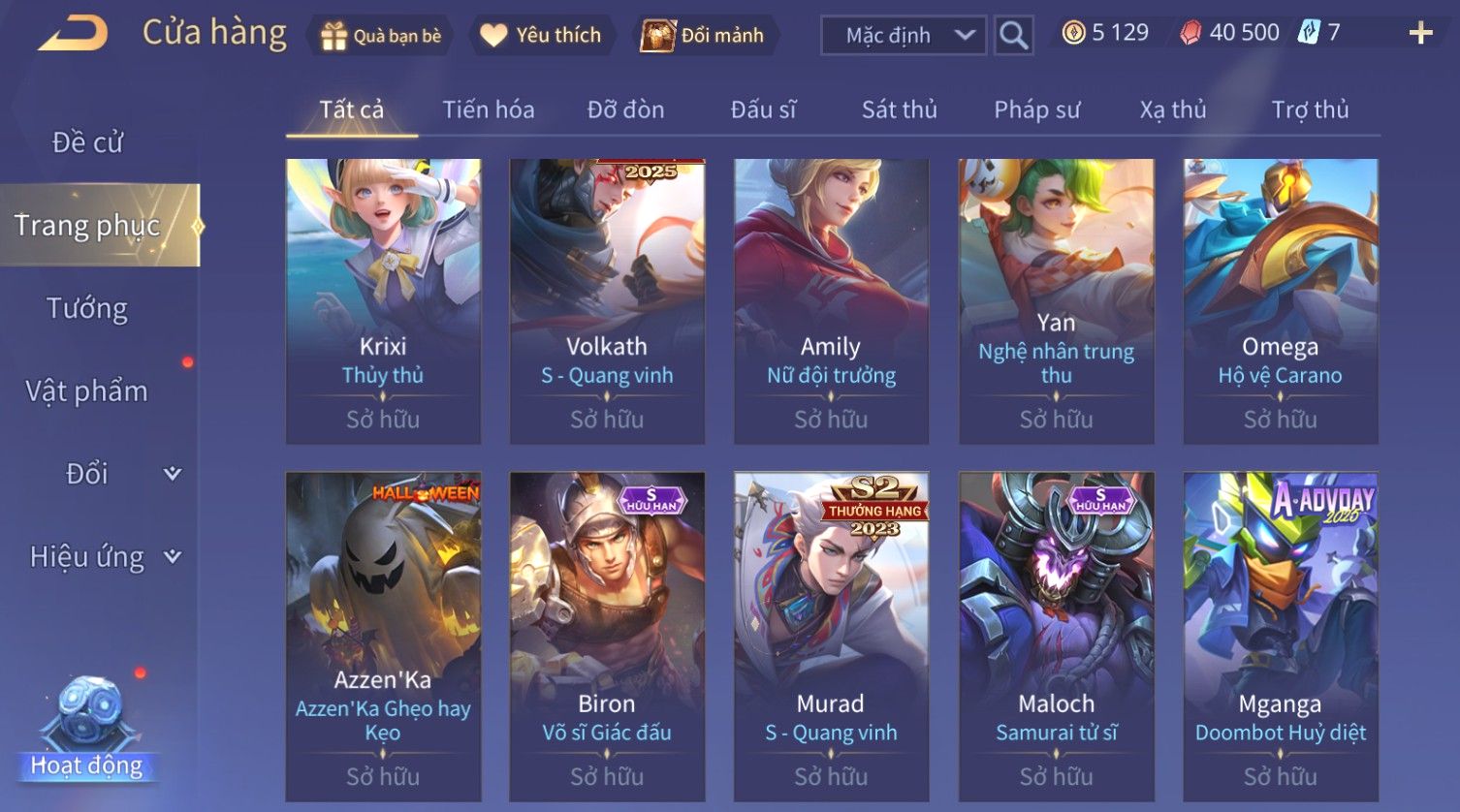Open the Mặc định sort dropdown
Image resolution: width=1460 pixels, height=812 pixels.
(x=903, y=36)
